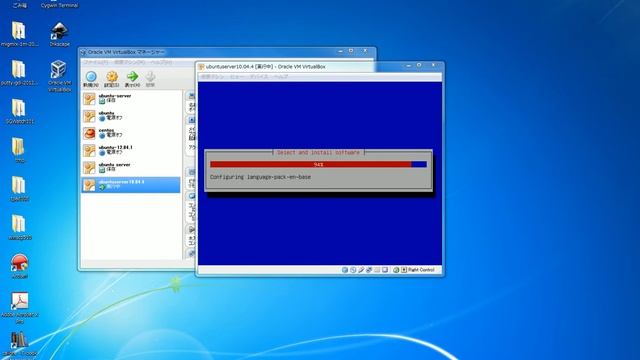Click the red installer progress bar at 94%
This screenshot has height=360, width=640.
[318, 164]
